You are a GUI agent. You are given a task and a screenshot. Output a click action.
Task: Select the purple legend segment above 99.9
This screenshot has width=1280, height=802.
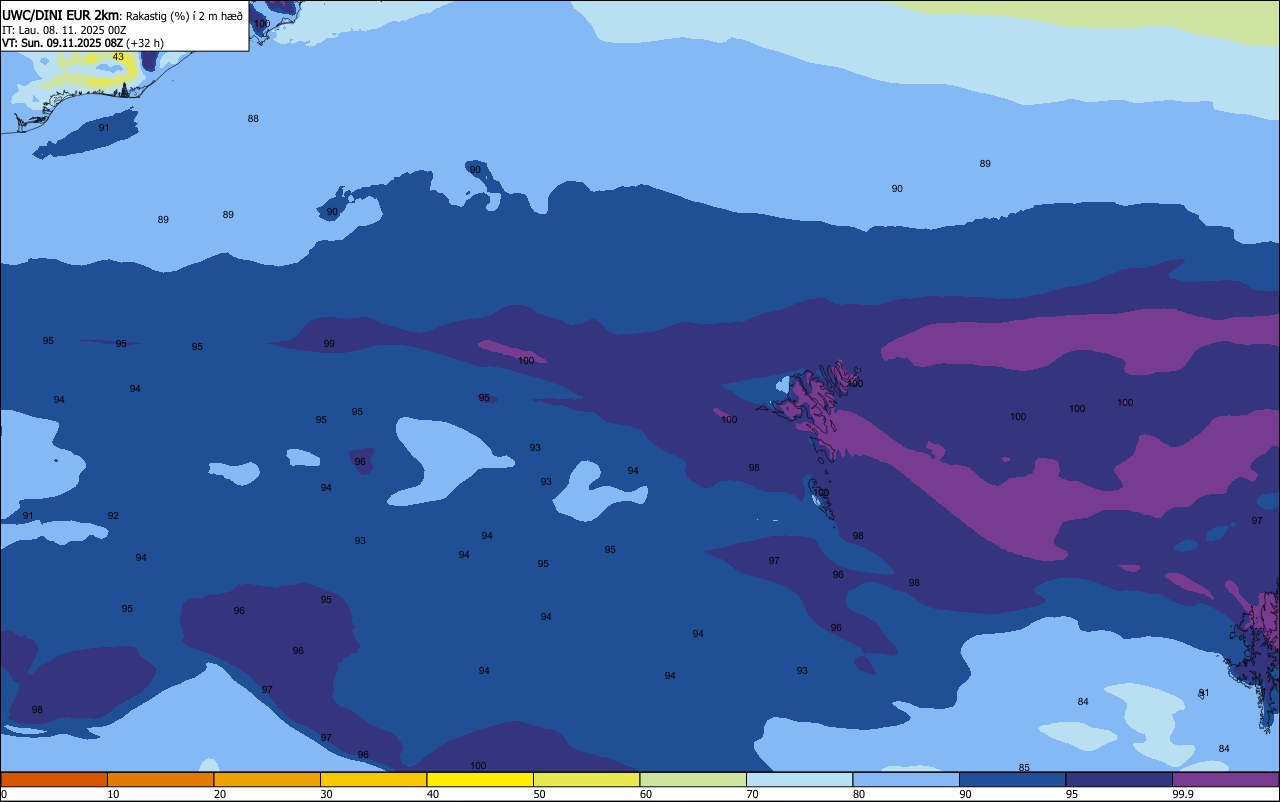click(1225, 779)
